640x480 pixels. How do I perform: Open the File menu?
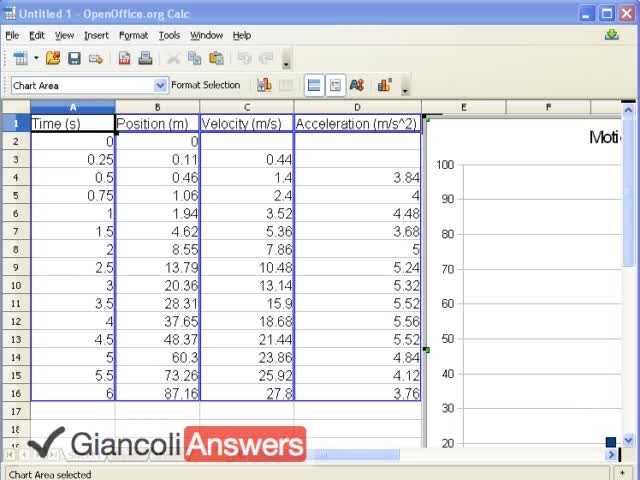pos(12,36)
